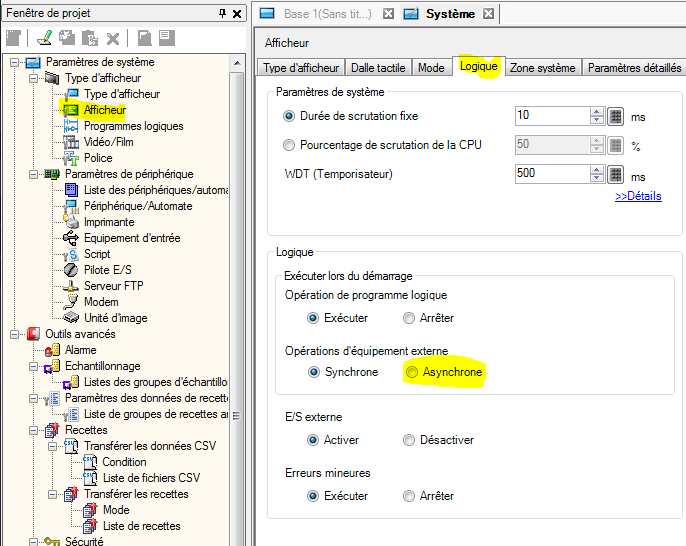
Task: Collapse the Paramètres de système node
Action: coord(14,62)
